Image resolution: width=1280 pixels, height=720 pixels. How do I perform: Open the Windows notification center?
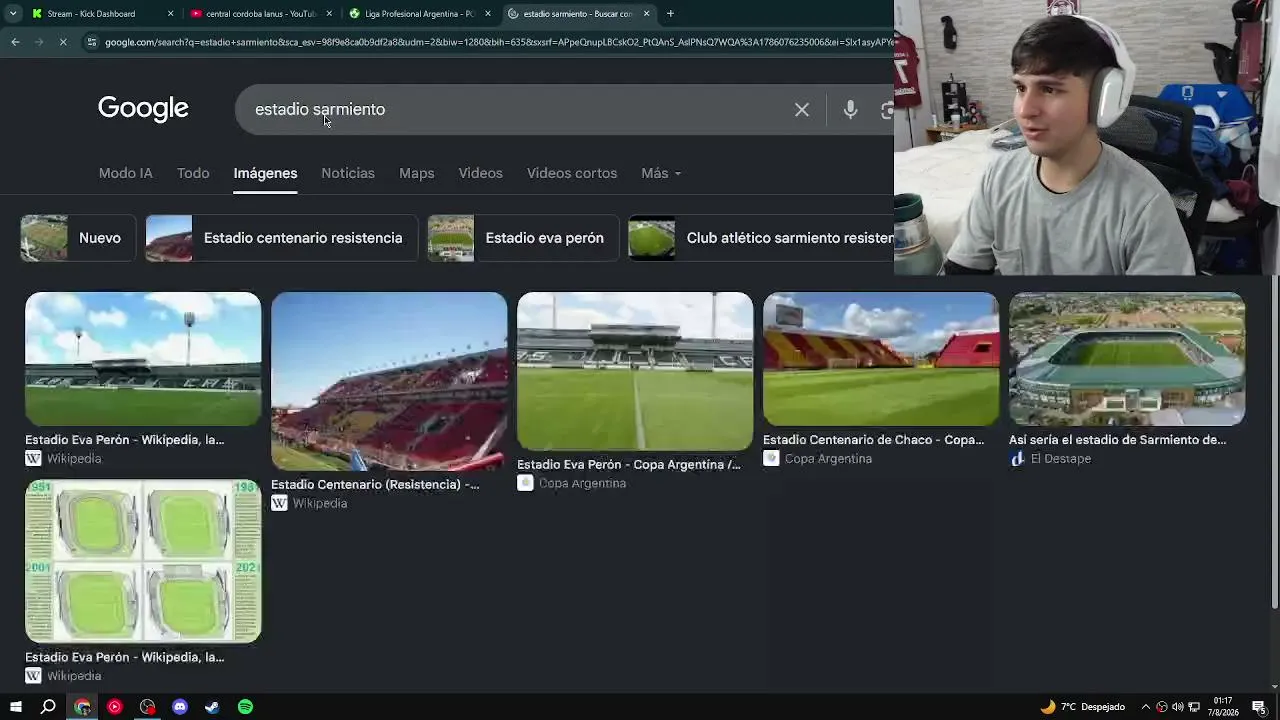pyautogui.click(x=1259, y=707)
